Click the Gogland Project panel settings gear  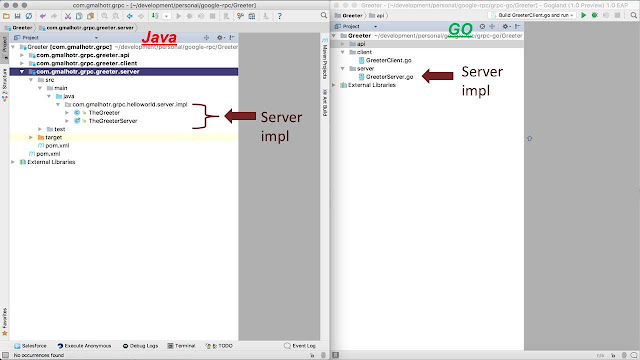(506, 26)
